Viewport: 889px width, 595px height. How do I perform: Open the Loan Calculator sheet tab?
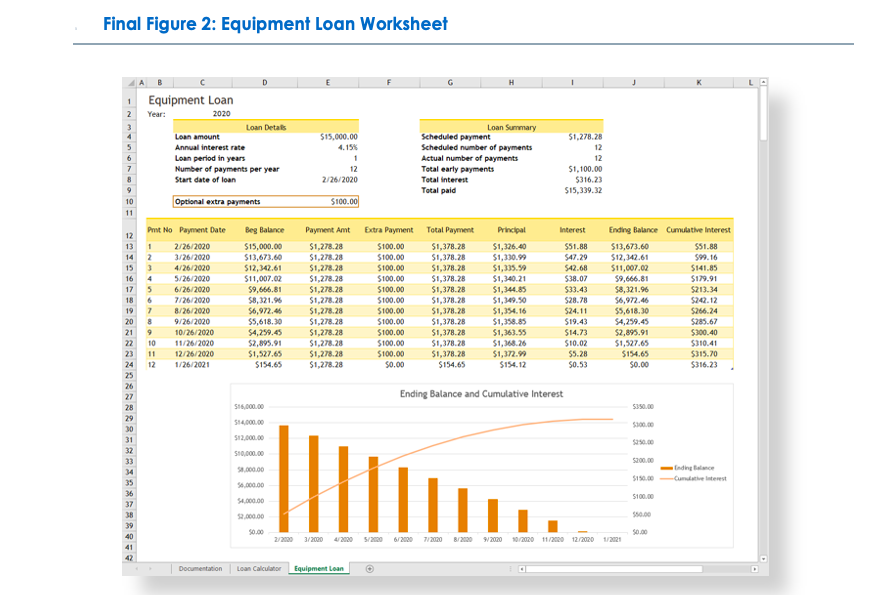(x=259, y=568)
